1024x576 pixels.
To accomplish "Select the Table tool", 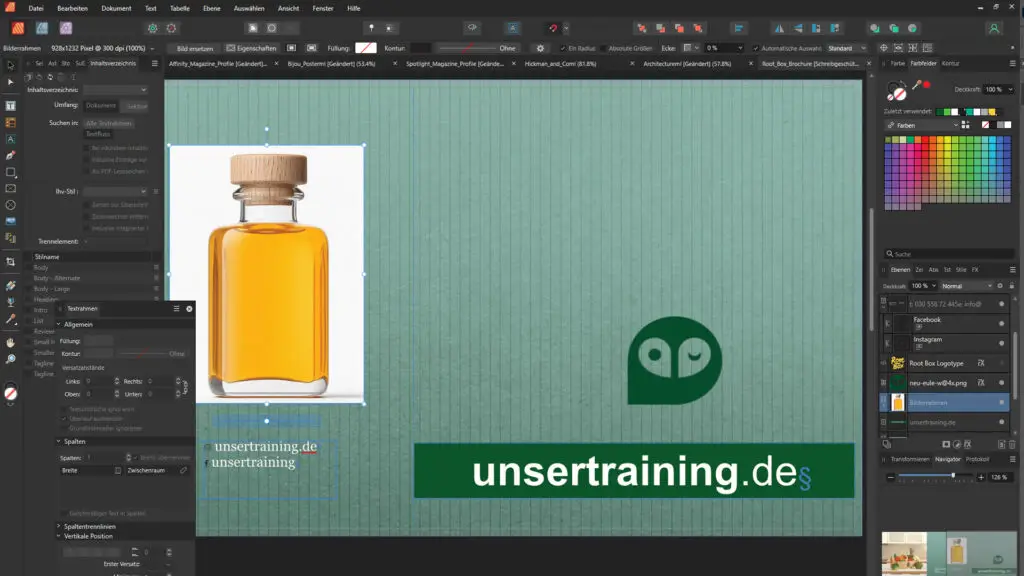I will pos(10,122).
